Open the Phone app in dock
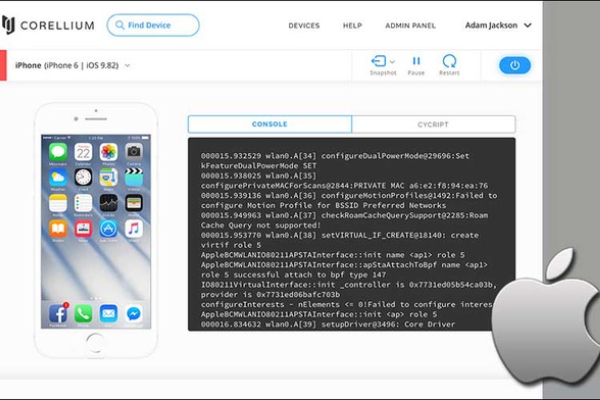Image resolution: width=600 pixels, height=400 pixels. (83, 314)
